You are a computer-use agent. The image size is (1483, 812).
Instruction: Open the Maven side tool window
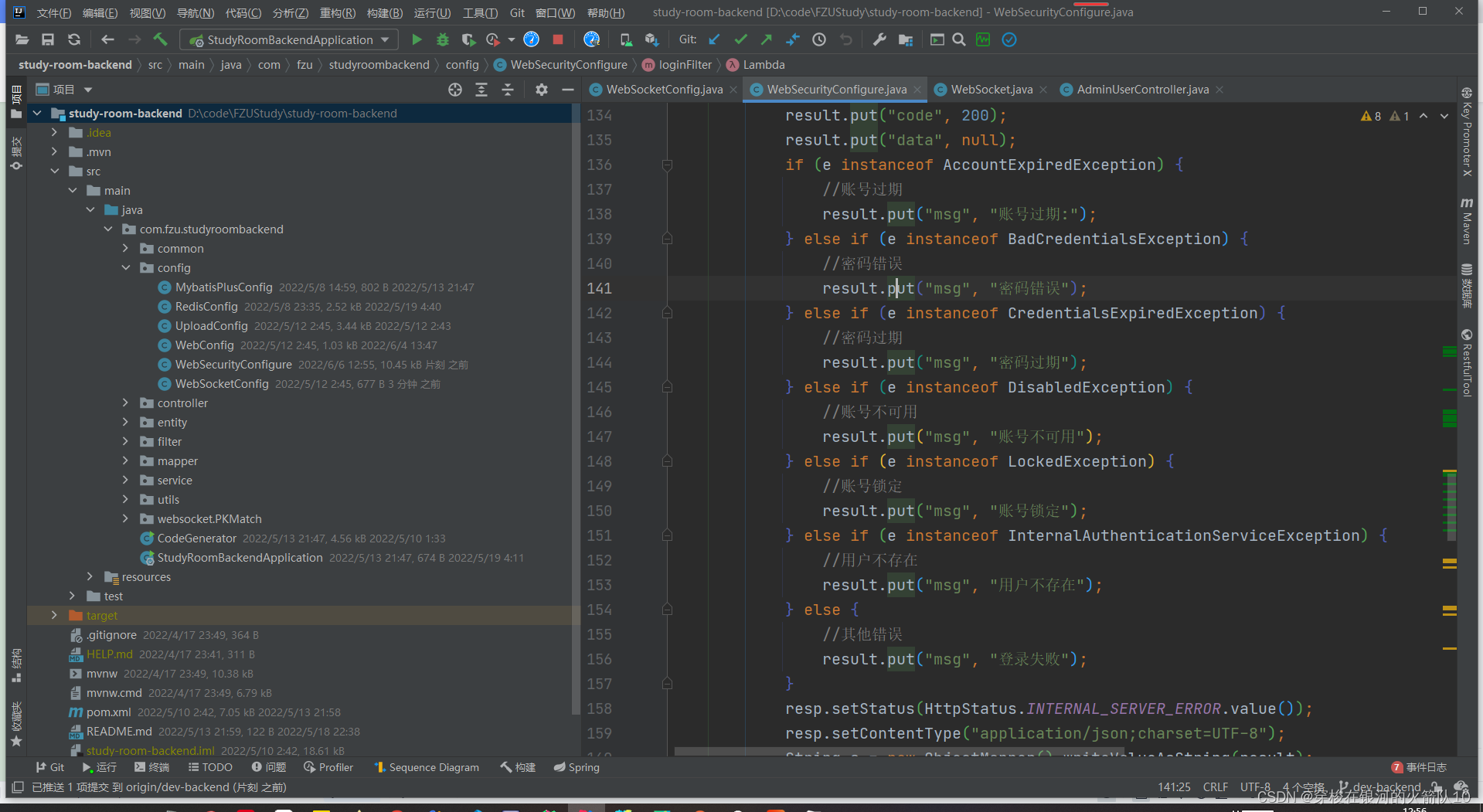coord(1467,221)
